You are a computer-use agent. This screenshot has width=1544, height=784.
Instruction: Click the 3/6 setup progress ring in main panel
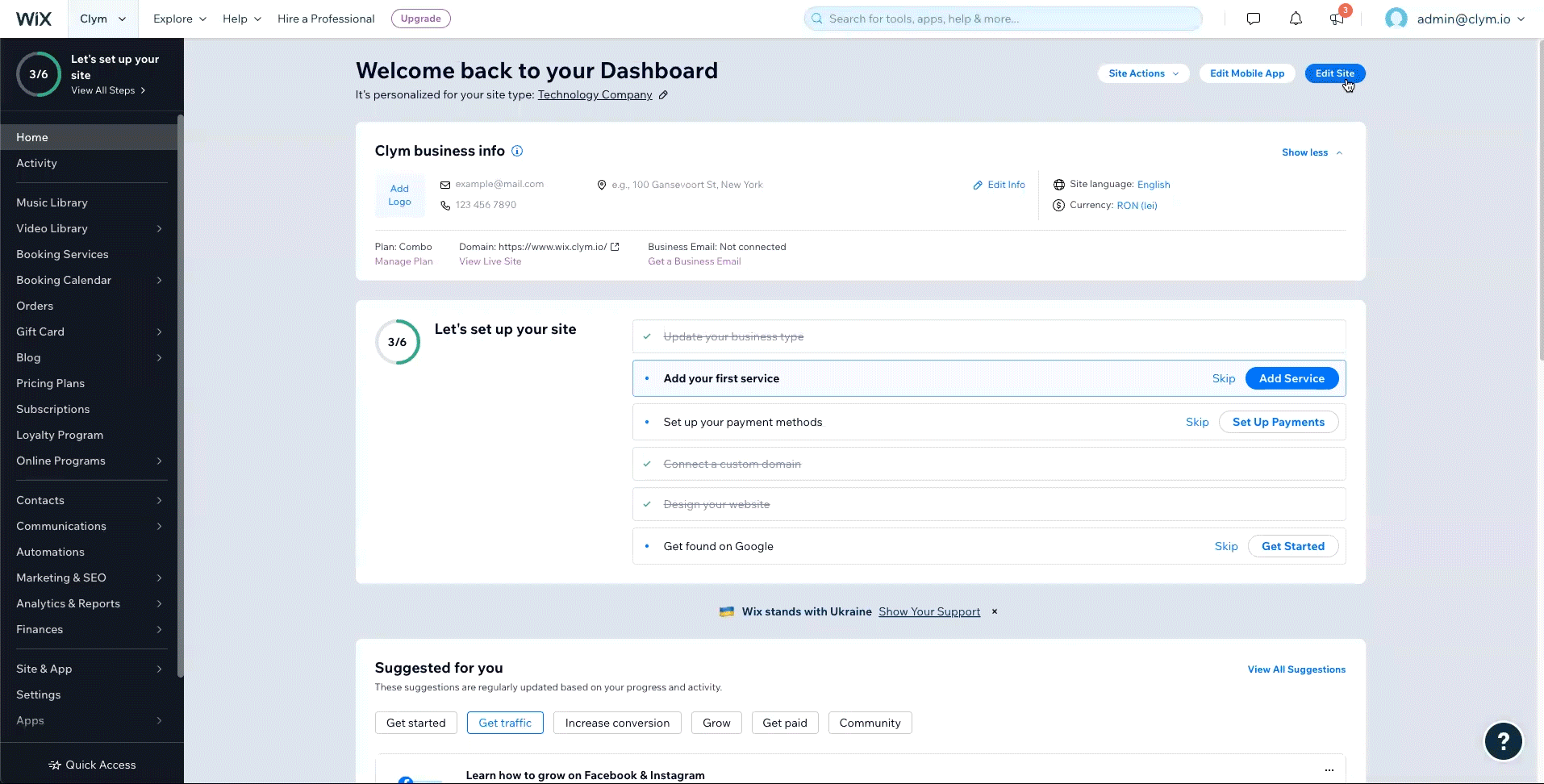coord(398,342)
